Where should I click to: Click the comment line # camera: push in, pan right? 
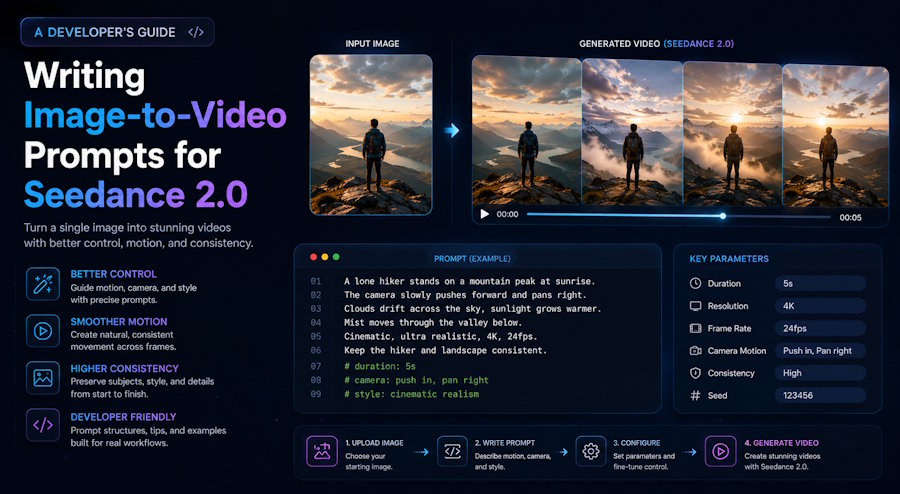(x=416, y=380)
